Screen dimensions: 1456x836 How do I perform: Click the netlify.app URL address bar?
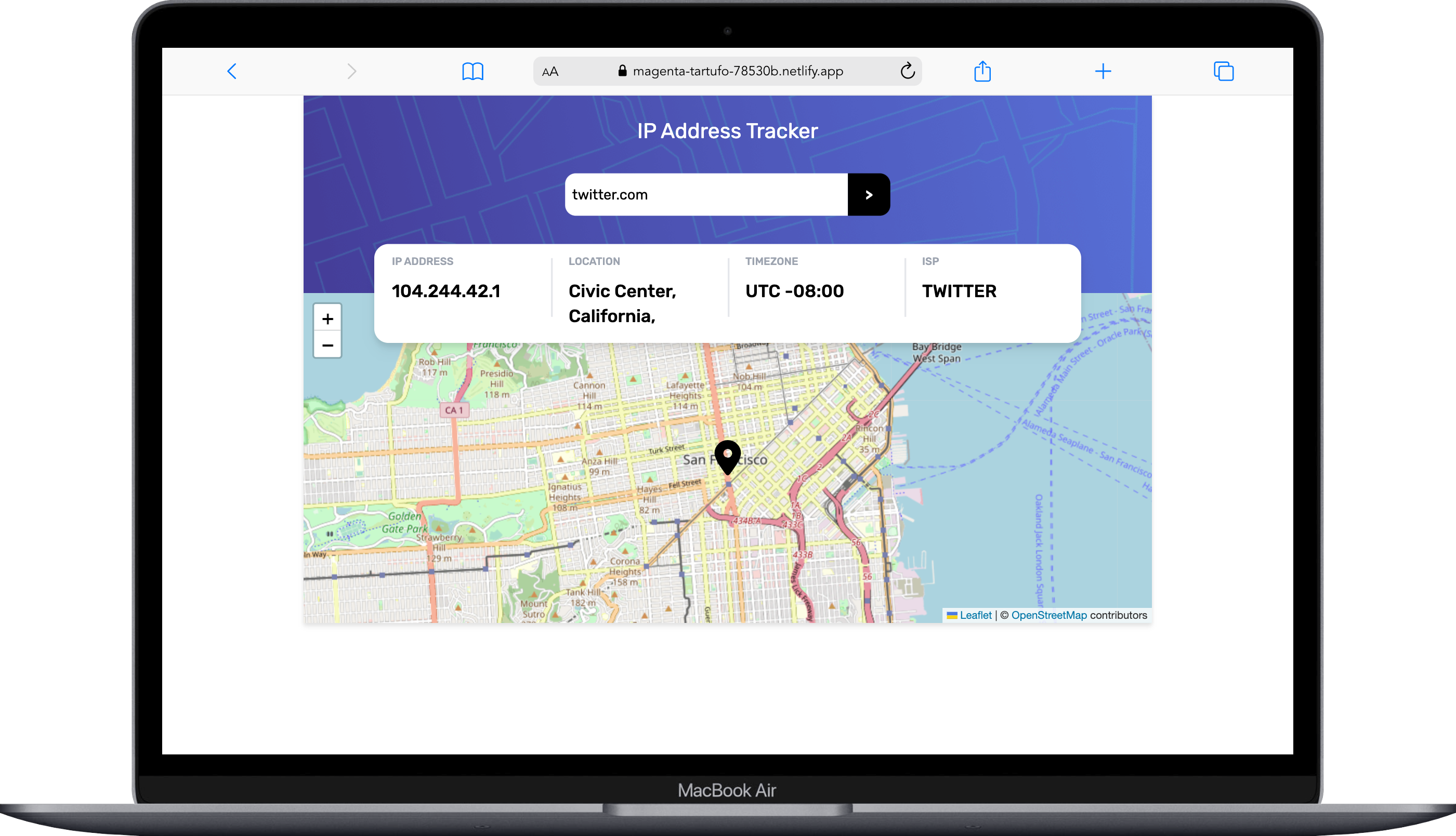tap(738, 71)
